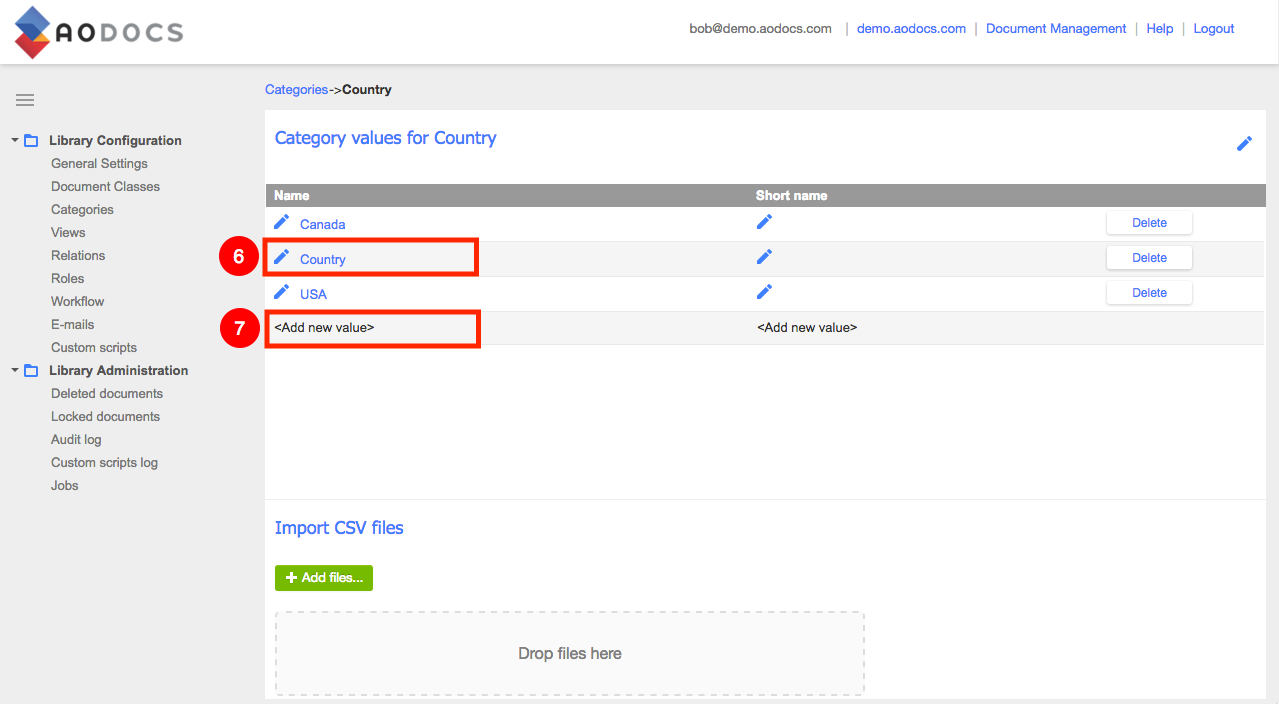Delete the Canada value
This screenshot has height=704, width=1279.
pyautogui.click(x=1149, y=223)
